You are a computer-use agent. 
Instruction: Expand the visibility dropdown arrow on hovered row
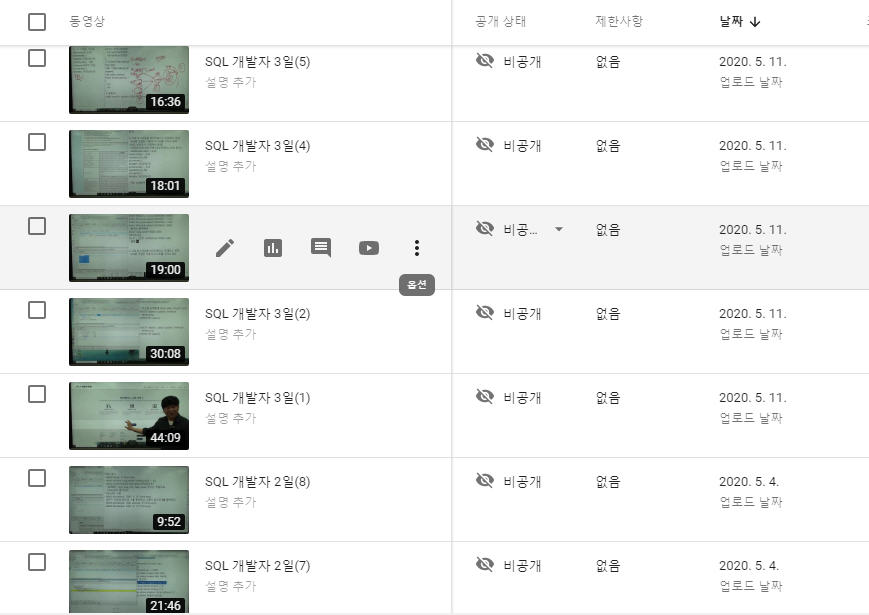click(559, 229)
